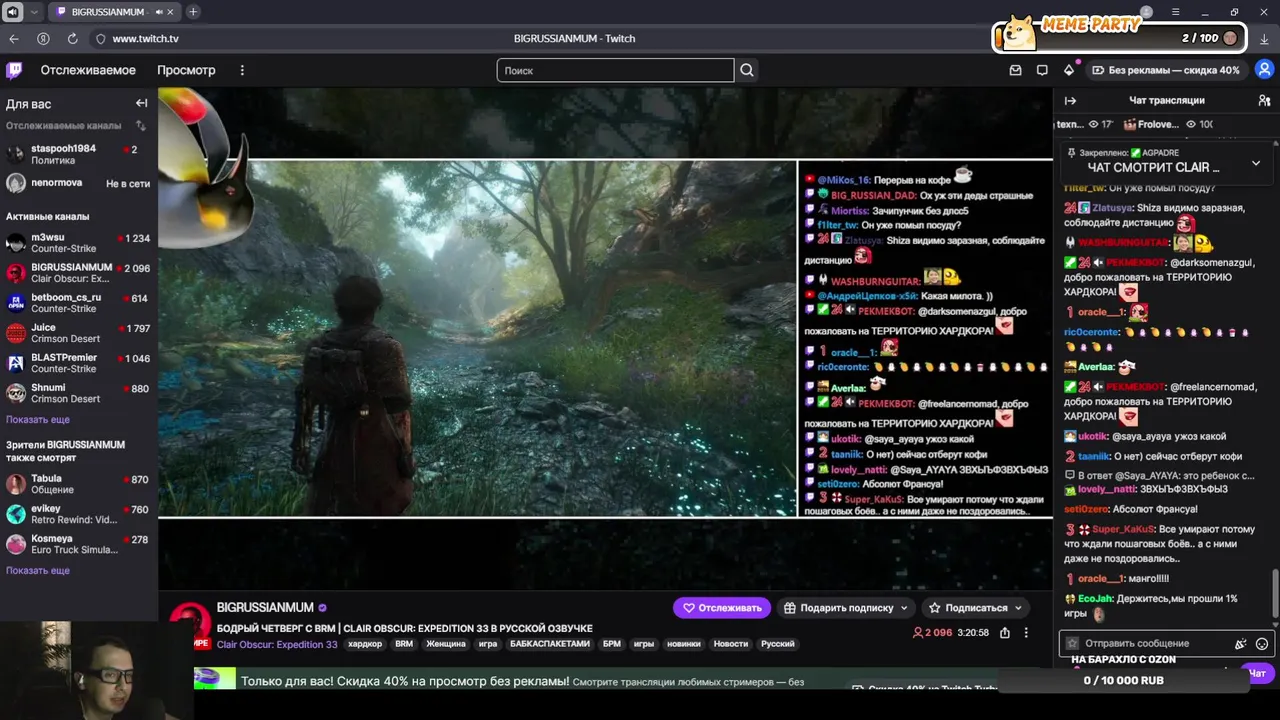Expand the tab list chevron
The image size is (1280, 720).
tap(34, 12)
